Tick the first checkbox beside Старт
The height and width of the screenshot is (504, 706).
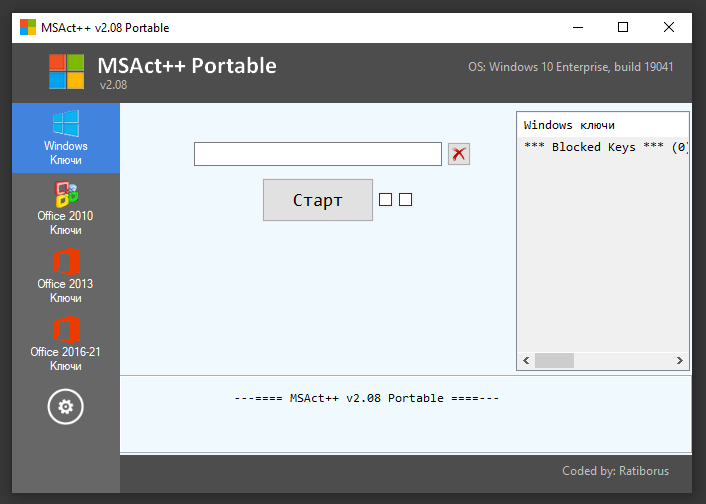pos(385,200)
